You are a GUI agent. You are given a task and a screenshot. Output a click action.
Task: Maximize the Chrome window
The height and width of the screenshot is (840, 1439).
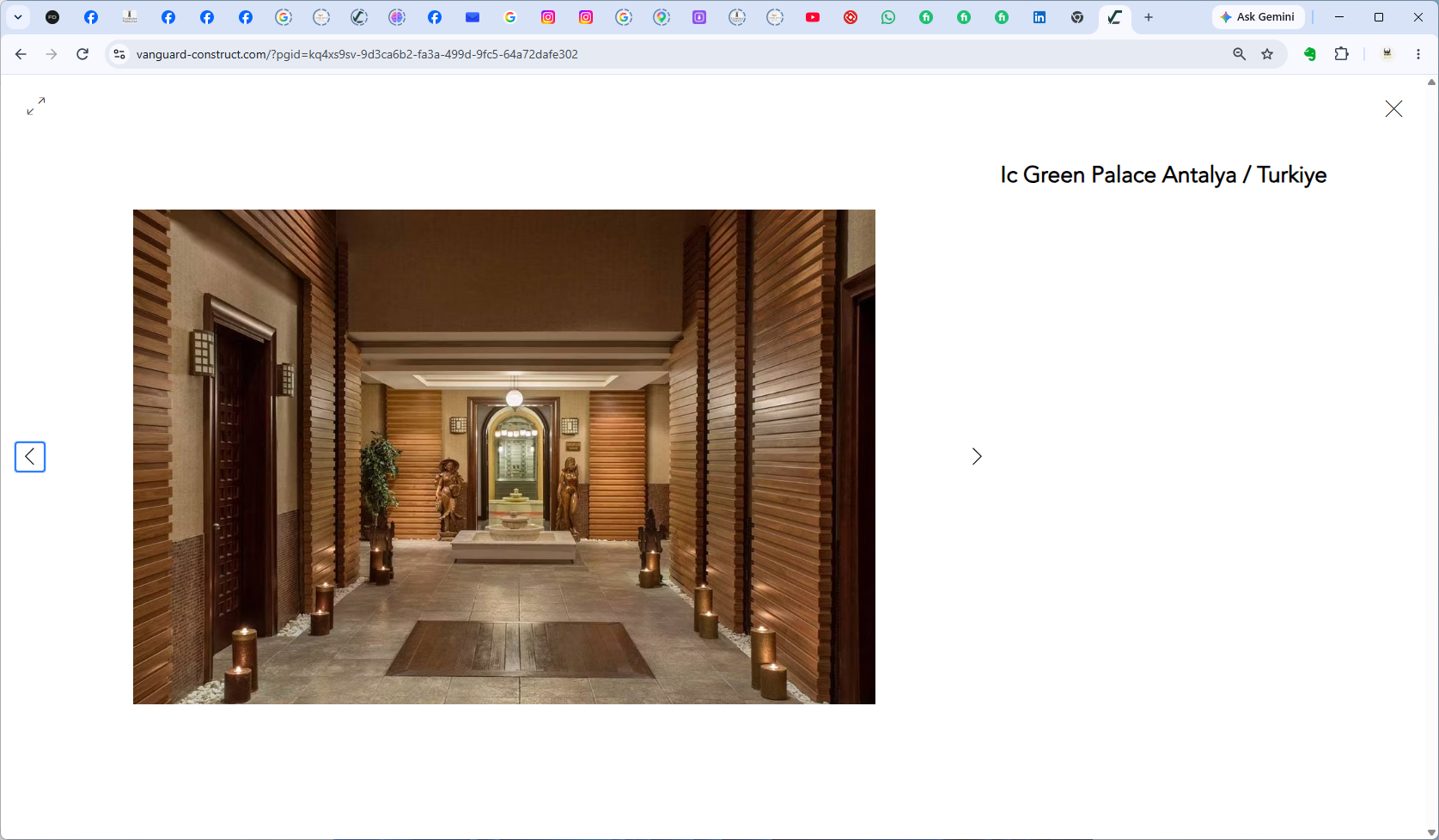1379,17
